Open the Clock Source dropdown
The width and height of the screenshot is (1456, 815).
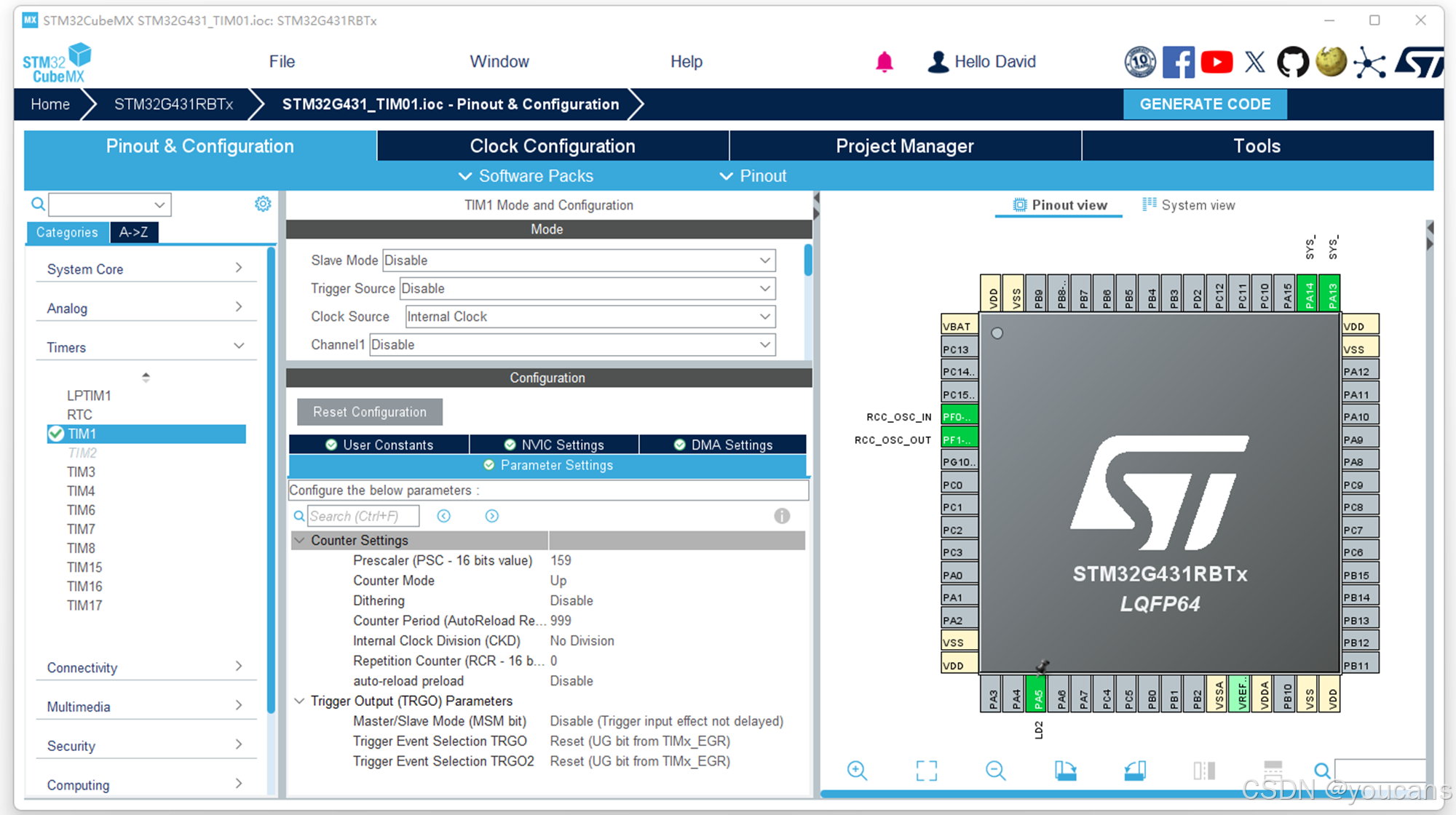[590, 317]
